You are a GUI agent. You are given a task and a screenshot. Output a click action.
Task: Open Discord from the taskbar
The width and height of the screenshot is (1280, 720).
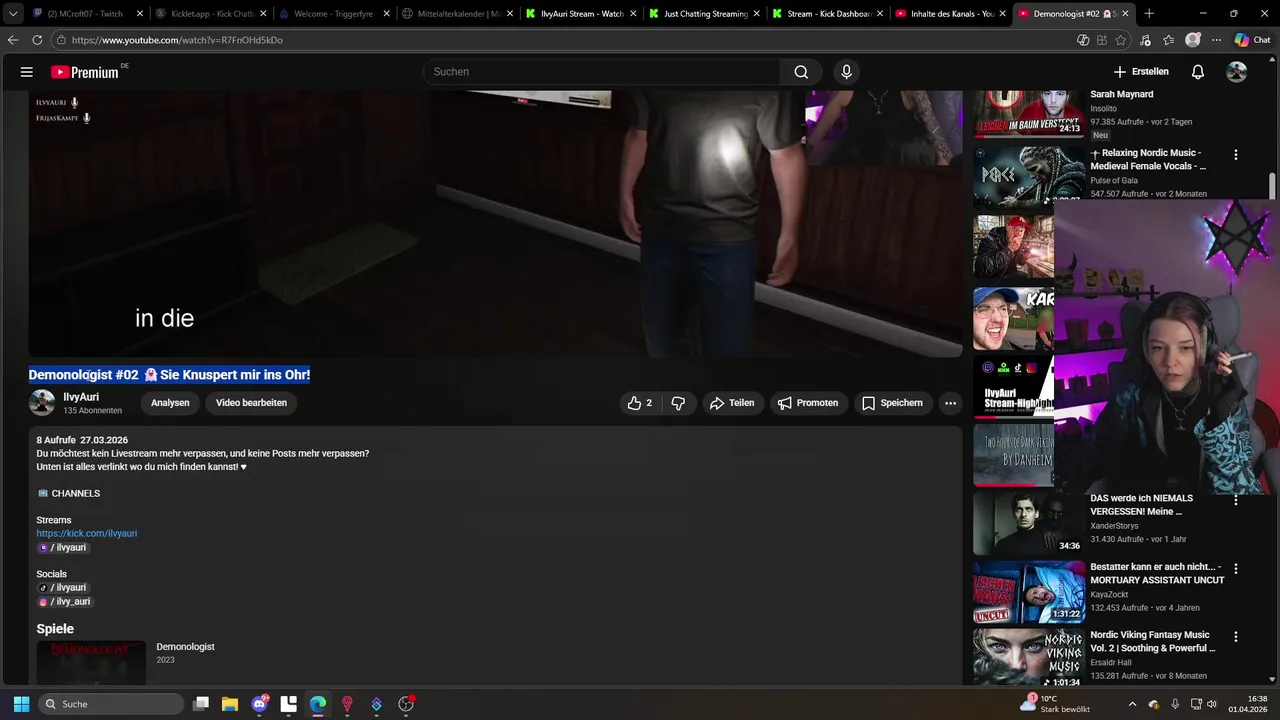(260, 704)
